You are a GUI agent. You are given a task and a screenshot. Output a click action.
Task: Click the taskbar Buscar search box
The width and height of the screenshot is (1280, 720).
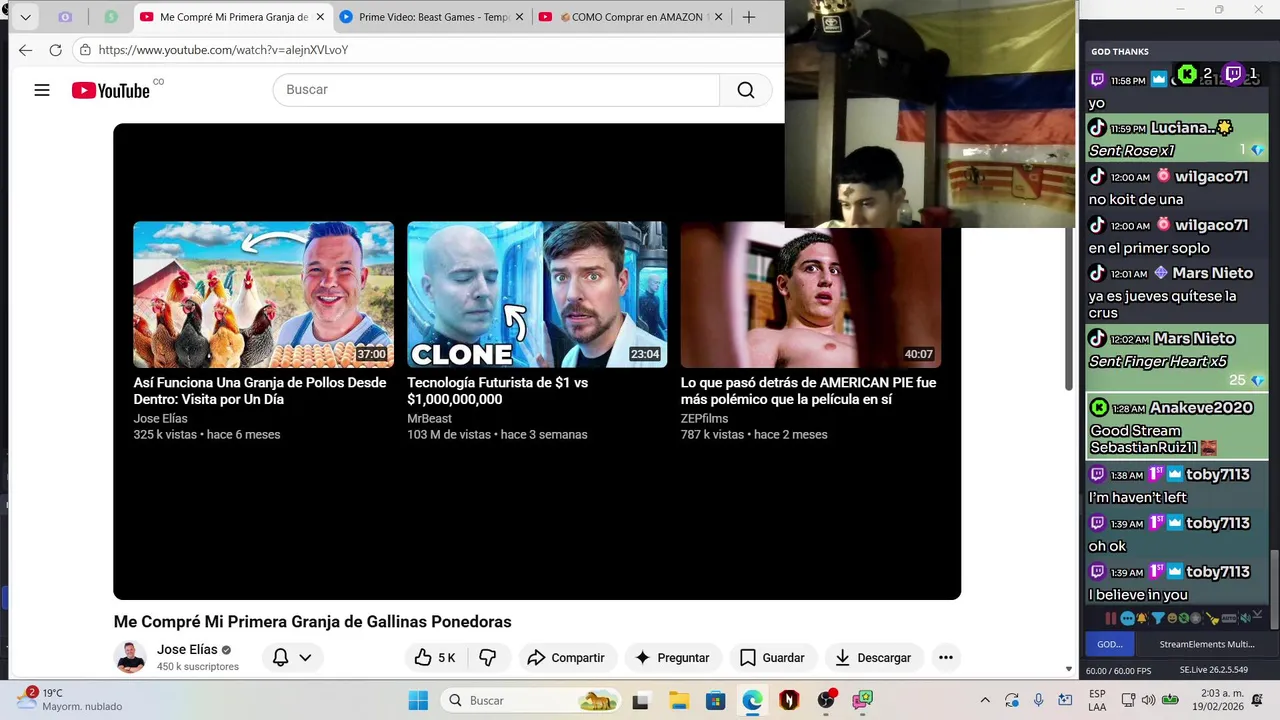(x=532, y=700)
